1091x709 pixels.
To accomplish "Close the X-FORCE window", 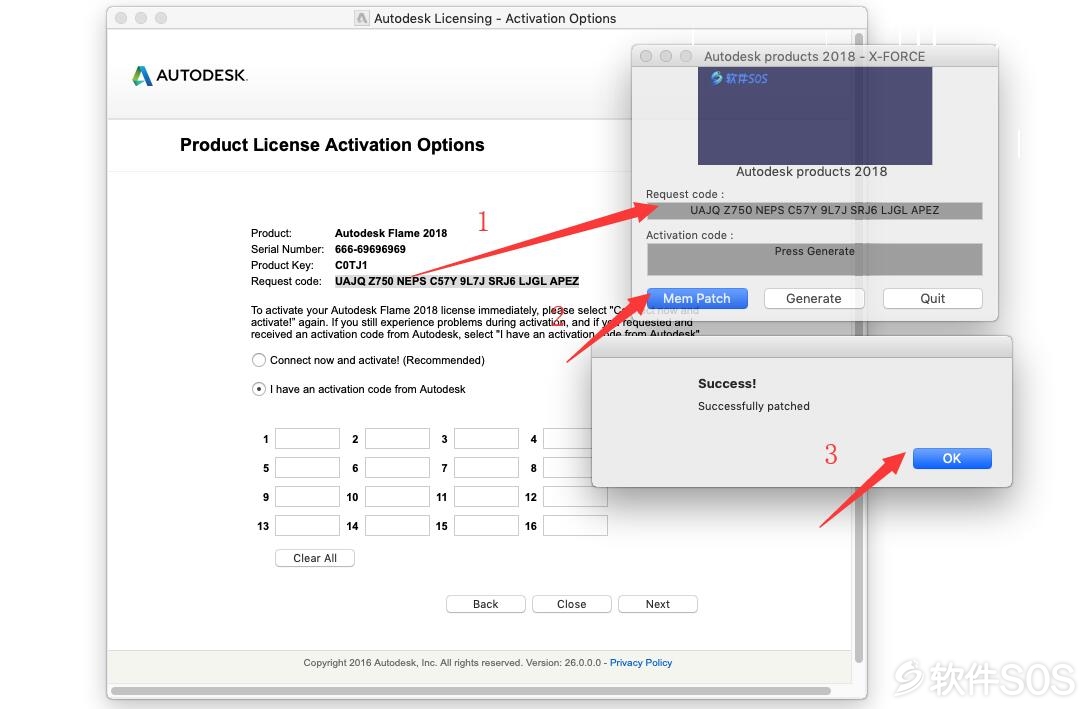I will pyautogui.click(x=646, y=56).
